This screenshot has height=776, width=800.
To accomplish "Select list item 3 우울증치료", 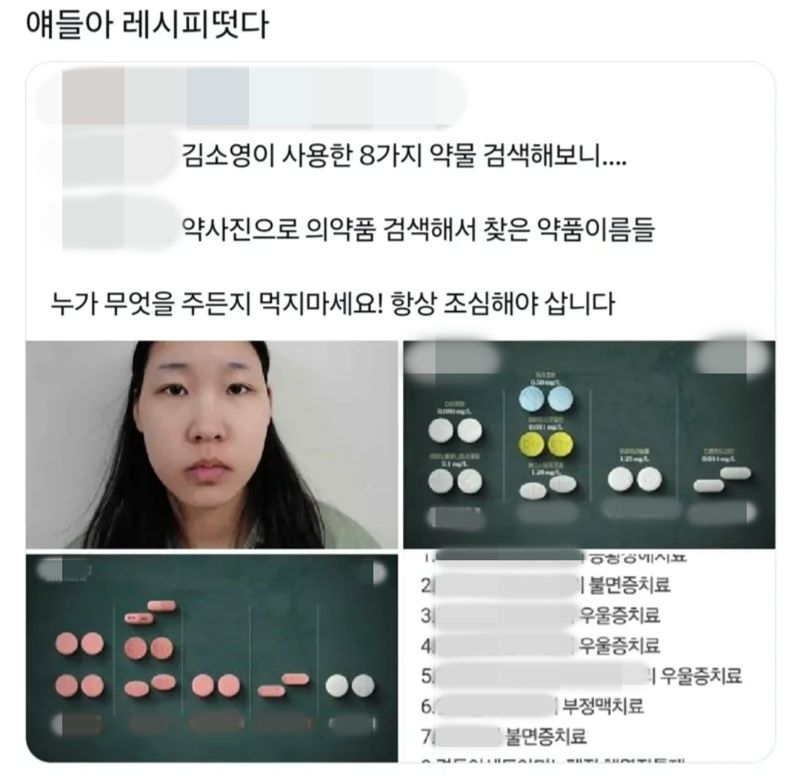I will point(540,615).
